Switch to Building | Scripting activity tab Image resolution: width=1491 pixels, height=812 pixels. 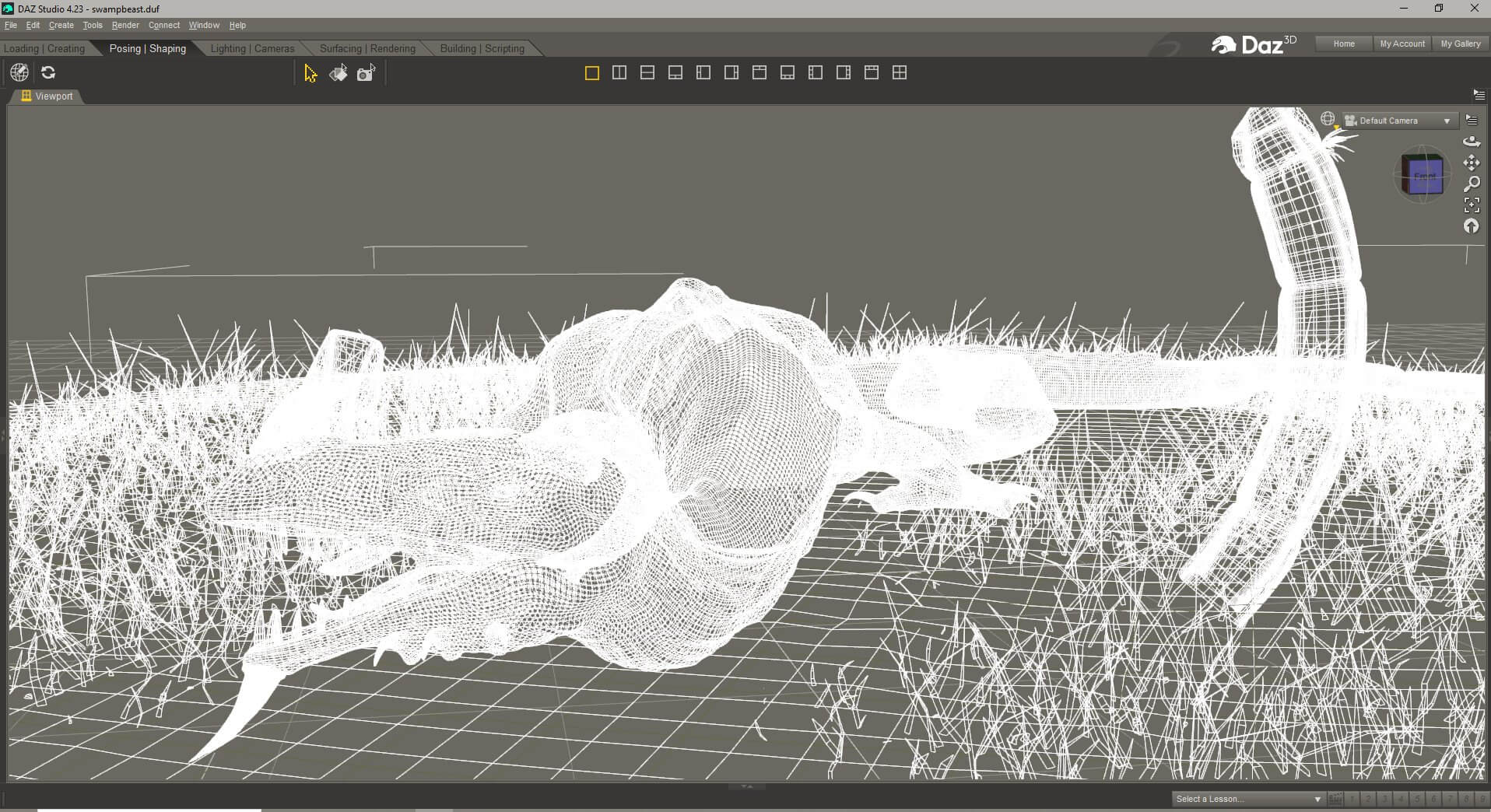pos(482,48)
